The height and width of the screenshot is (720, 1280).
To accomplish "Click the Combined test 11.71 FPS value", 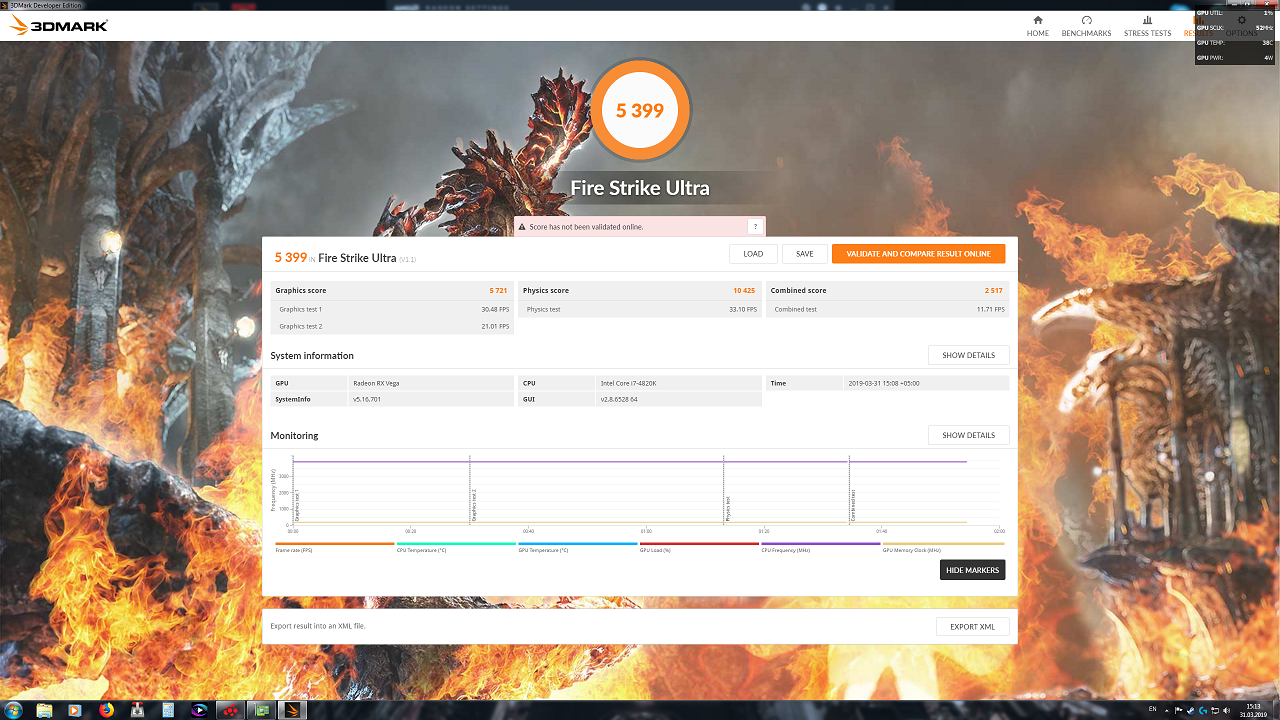I will 991,309.
